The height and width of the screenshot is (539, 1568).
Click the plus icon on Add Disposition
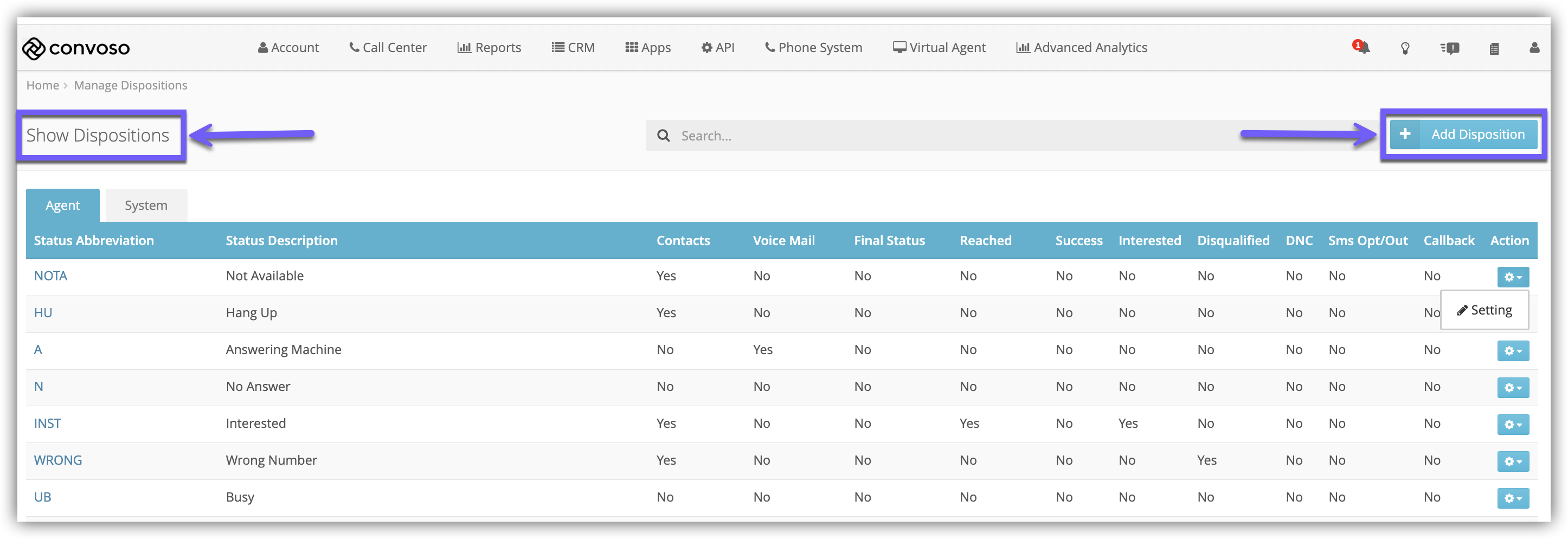coord(1405,134)
